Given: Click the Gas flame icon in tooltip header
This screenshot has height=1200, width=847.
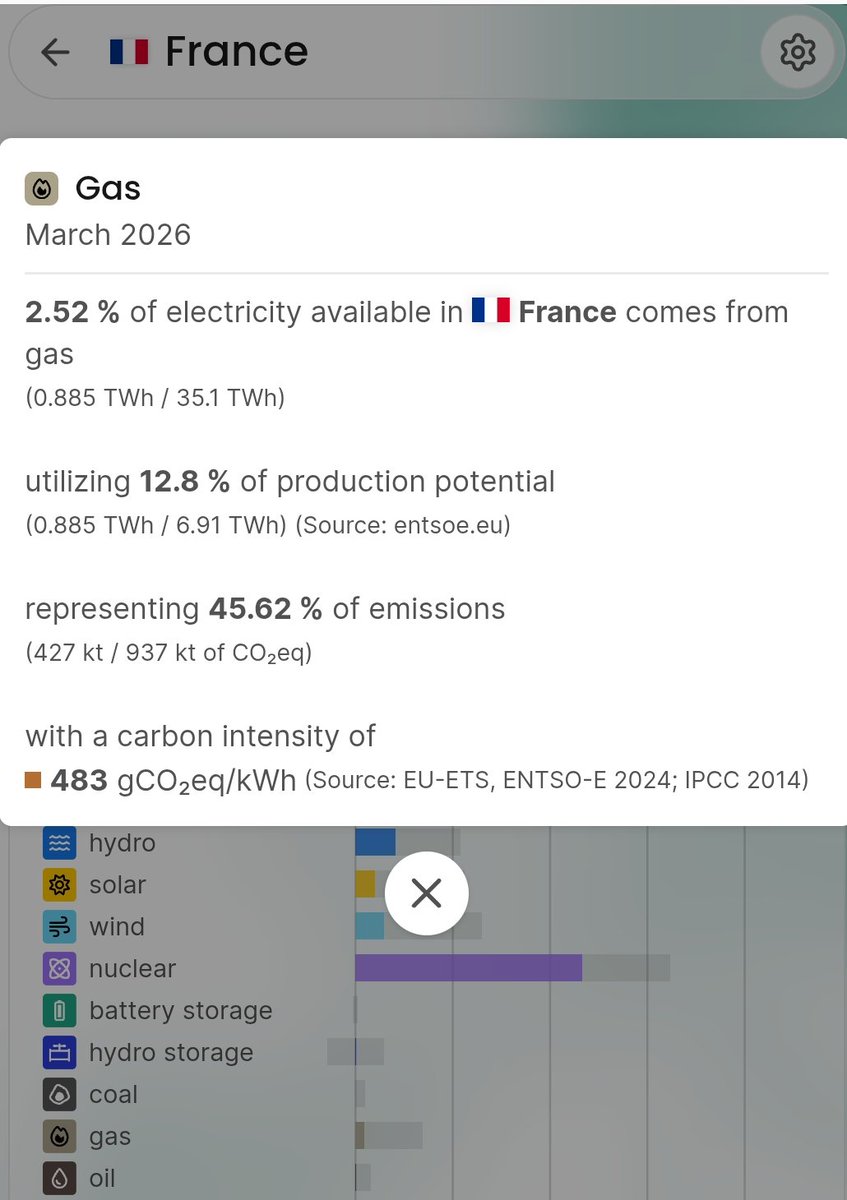Looking at the screenshot, I should [x=41, y=188].
